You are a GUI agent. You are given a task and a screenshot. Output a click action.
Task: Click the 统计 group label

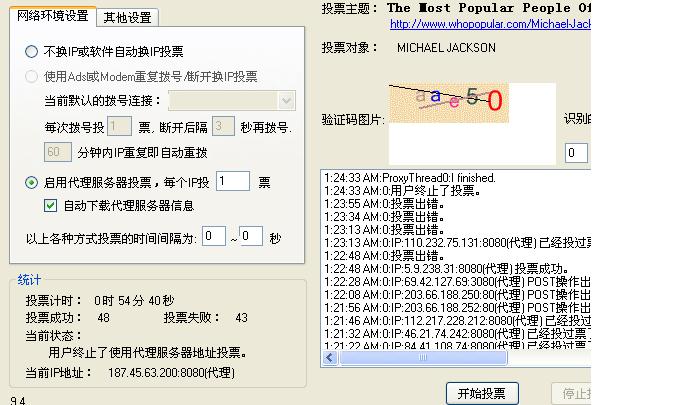click(29, 280)
